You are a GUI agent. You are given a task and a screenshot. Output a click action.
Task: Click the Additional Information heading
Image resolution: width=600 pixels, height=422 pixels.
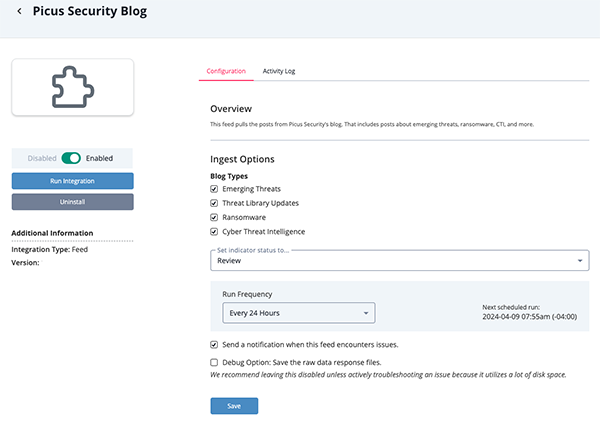[x=52, y=233]
